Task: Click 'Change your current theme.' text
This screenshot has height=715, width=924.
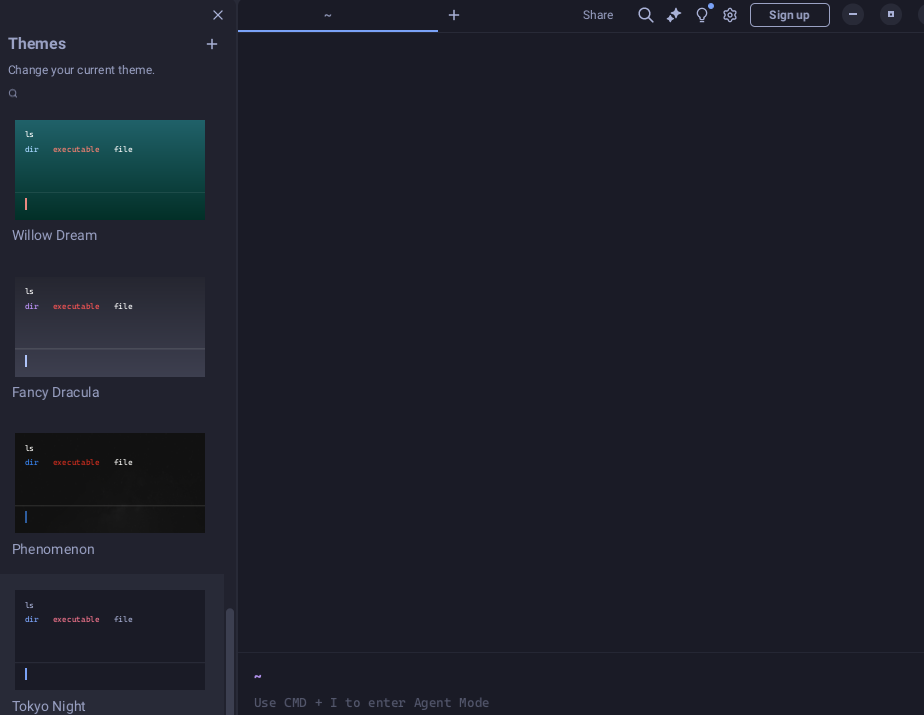Action: (81, 70)
